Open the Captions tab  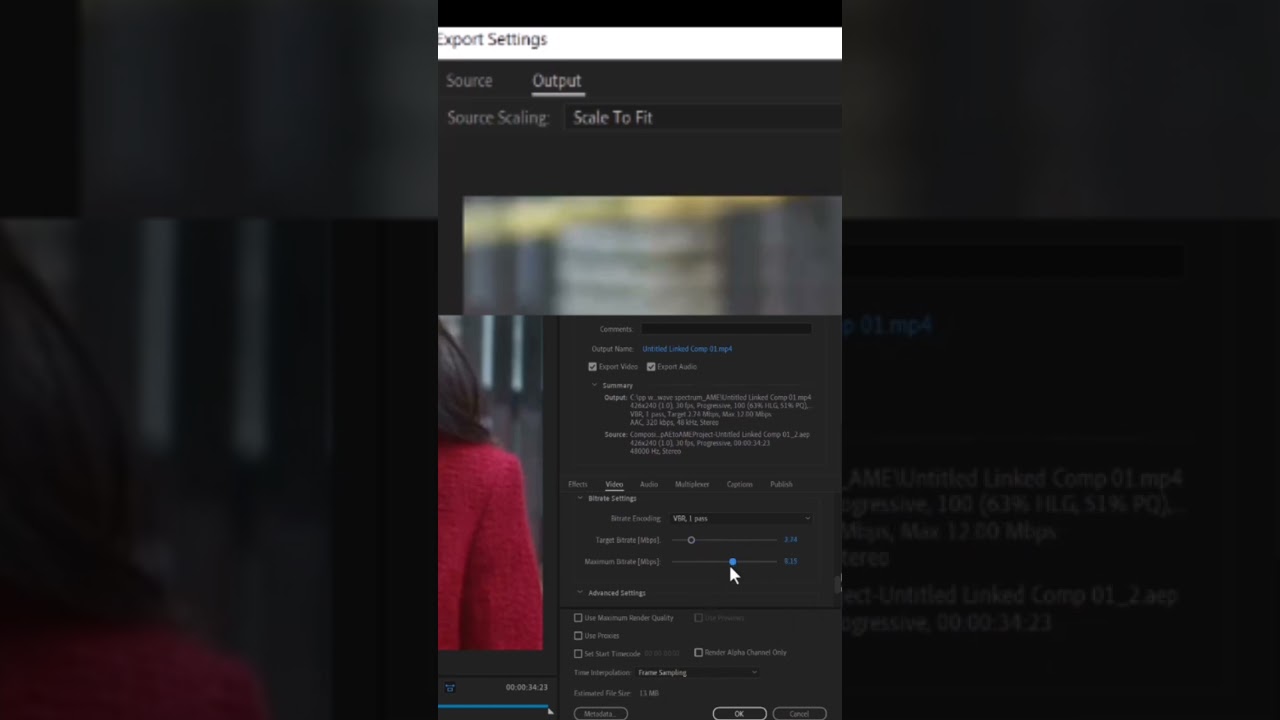pyautogui.click(x=740, y=484)
